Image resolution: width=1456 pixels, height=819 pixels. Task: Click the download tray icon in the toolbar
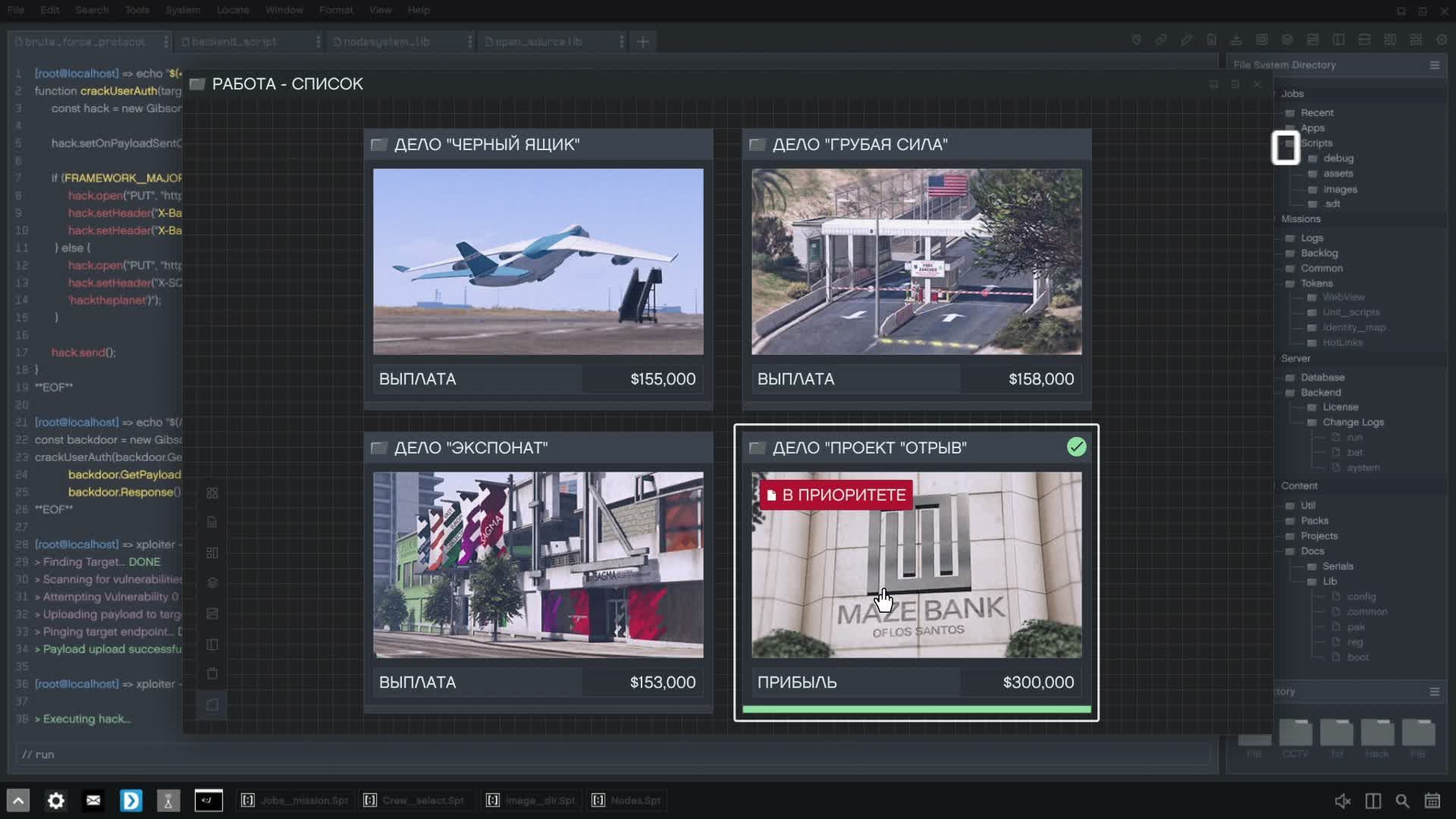pos(1236,40)
